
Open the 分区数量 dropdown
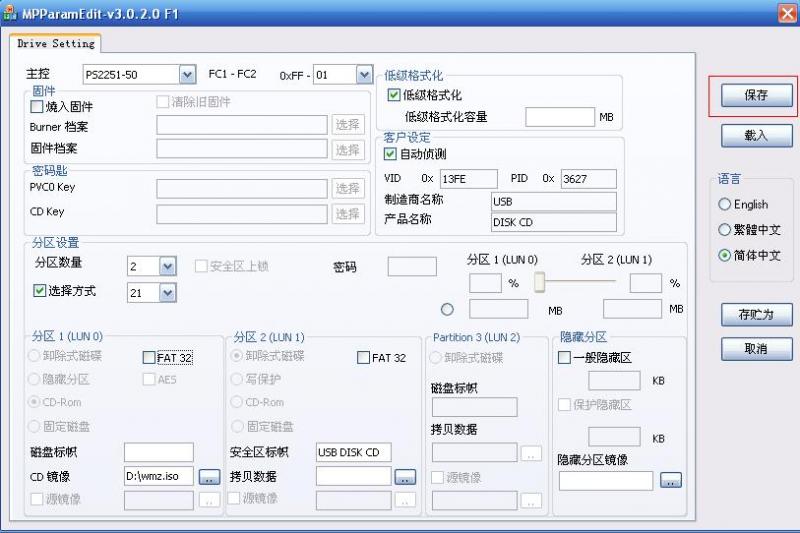(x=167, y=266)
